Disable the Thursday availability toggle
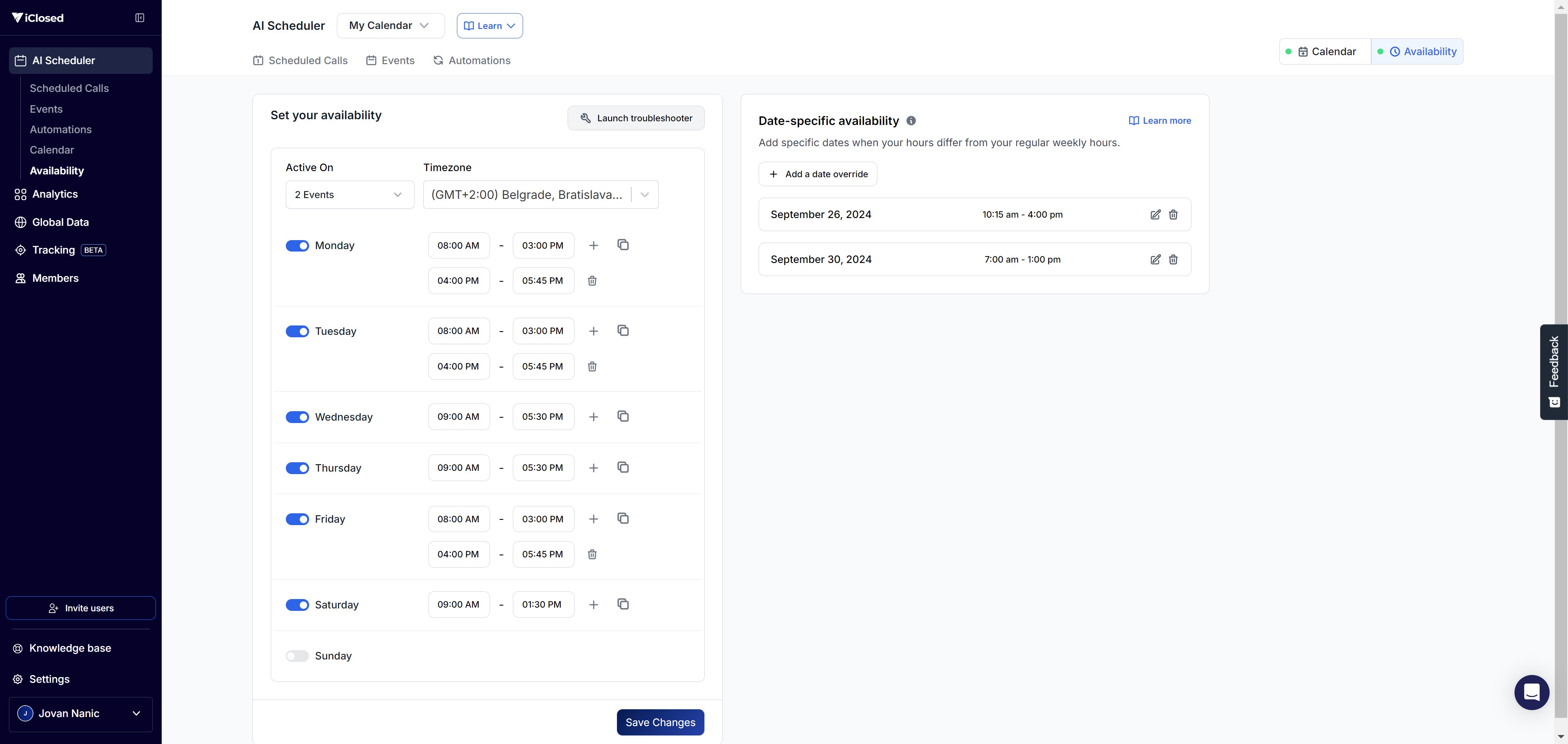The image size is (1568, 744). 297,468
